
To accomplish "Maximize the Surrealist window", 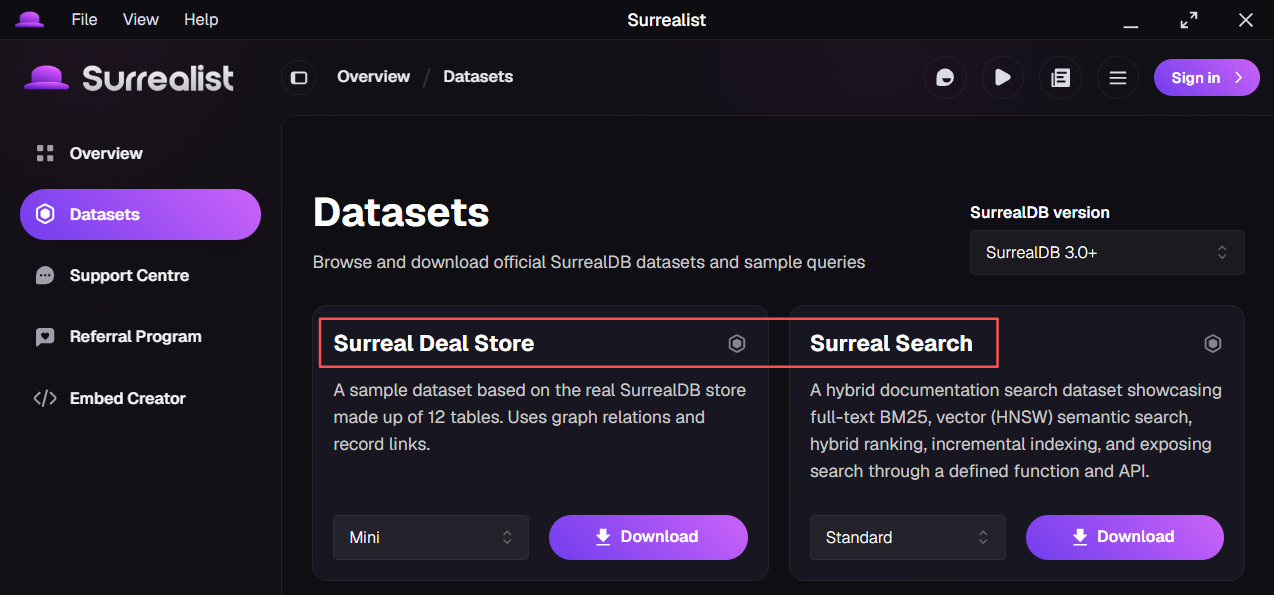I will [x=1189, y=20].
